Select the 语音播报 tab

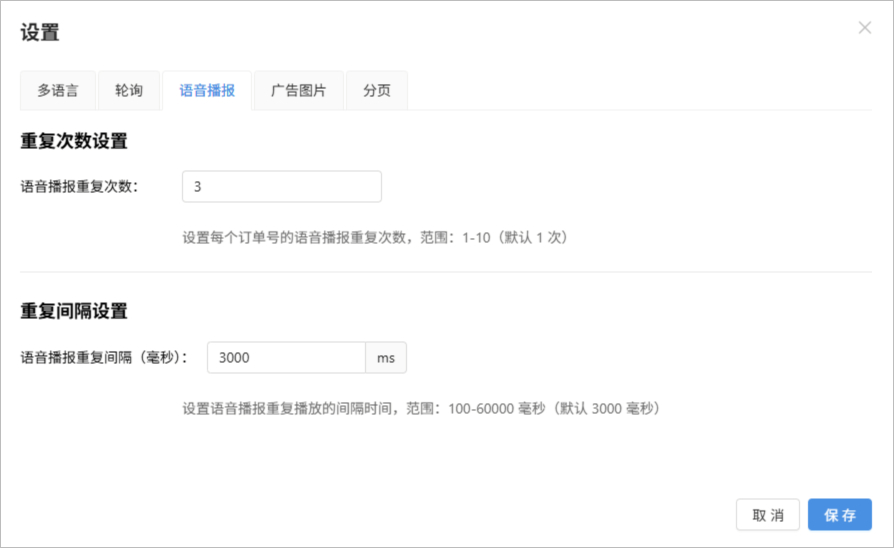pyautogui.click(x=207, y=90)
